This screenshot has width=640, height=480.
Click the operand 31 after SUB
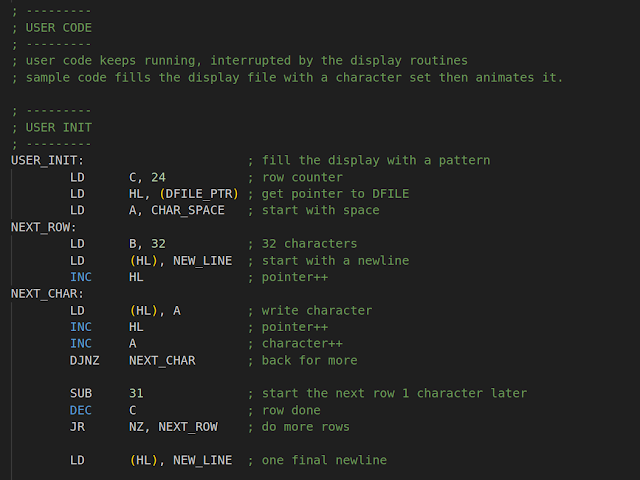137,393
